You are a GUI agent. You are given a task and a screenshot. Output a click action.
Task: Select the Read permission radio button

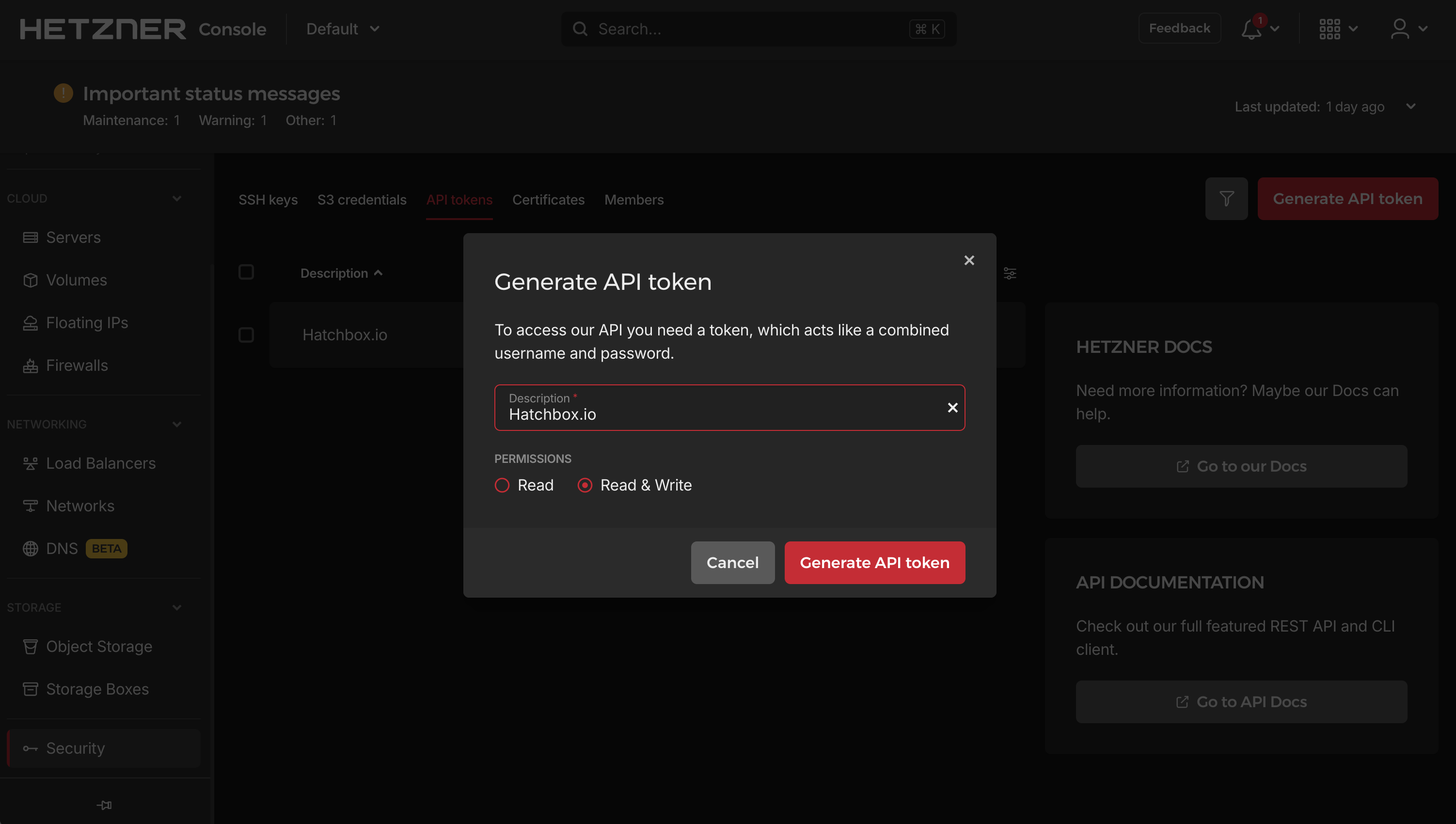tap(502, 485)
